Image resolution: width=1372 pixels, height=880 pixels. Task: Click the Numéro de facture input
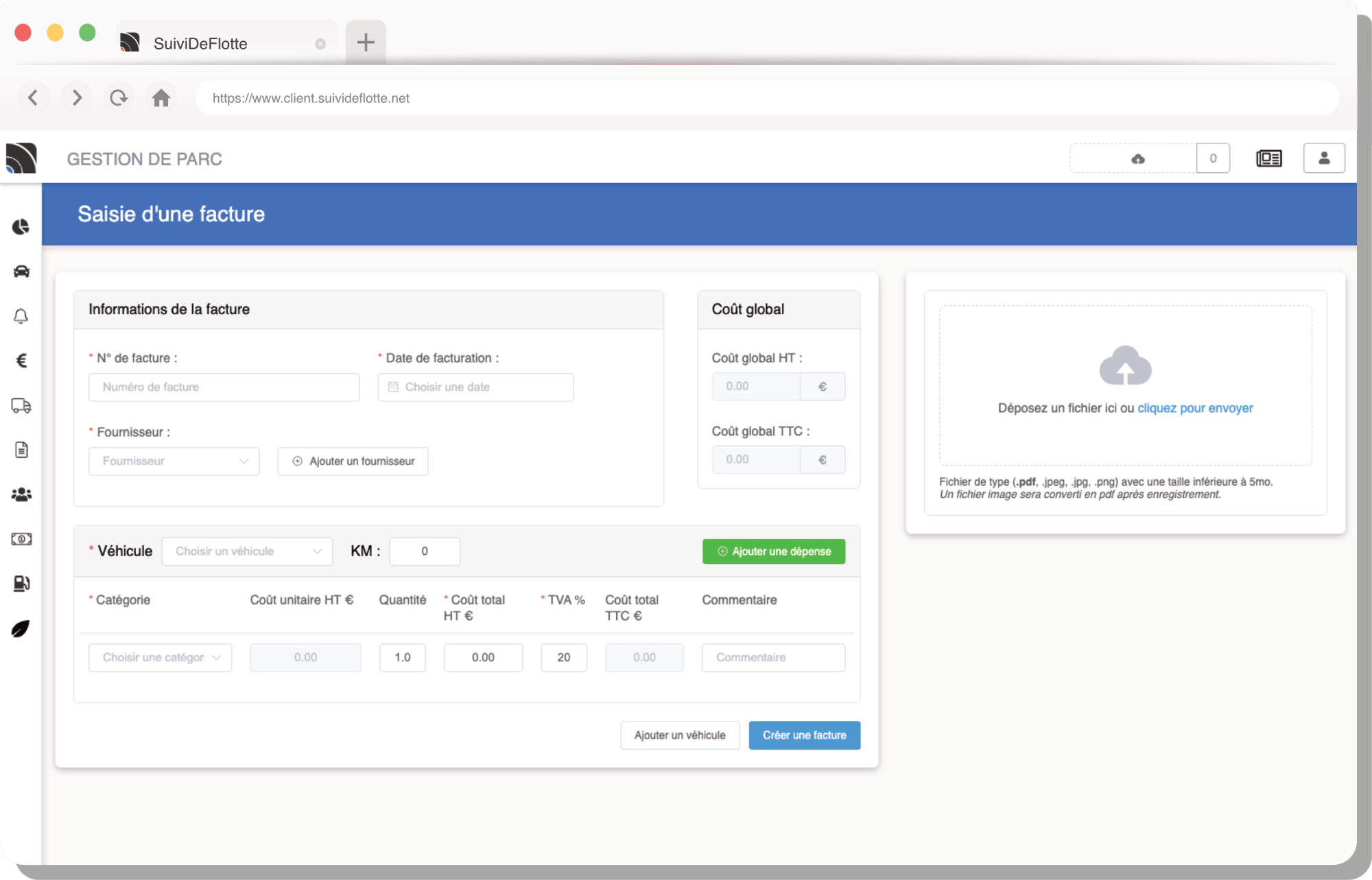coord(224,387)
